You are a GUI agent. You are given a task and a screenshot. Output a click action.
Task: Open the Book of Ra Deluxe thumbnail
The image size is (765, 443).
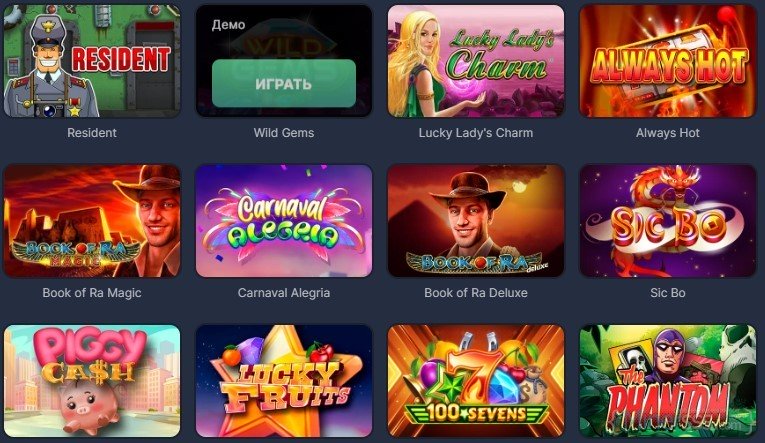(476, 221)
